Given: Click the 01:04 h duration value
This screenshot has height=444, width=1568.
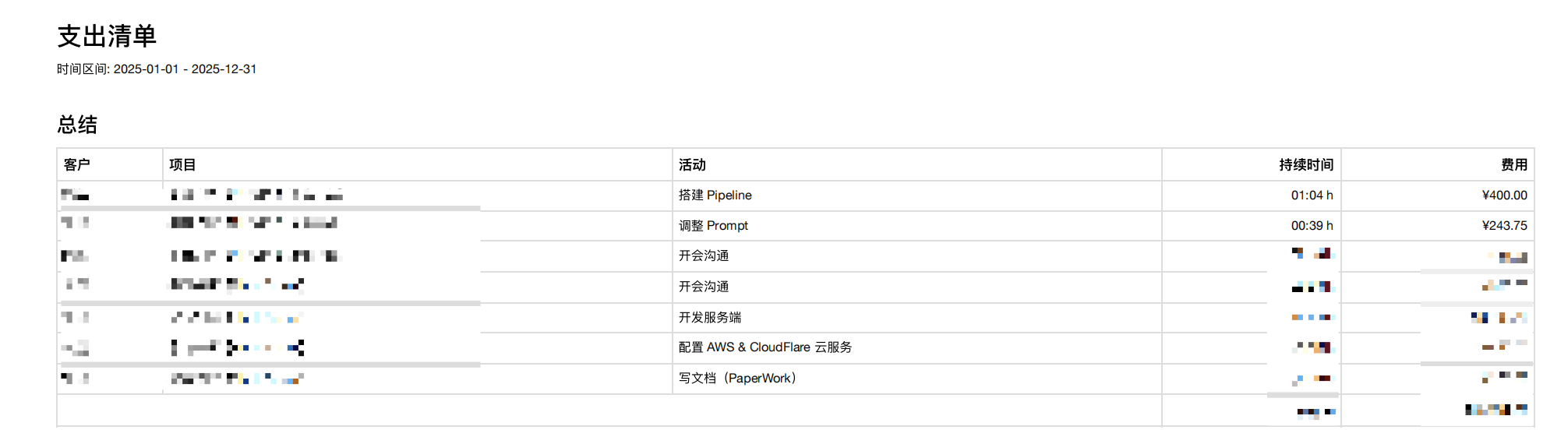Looking at the screenshot, I should (x=1312, y=195).
